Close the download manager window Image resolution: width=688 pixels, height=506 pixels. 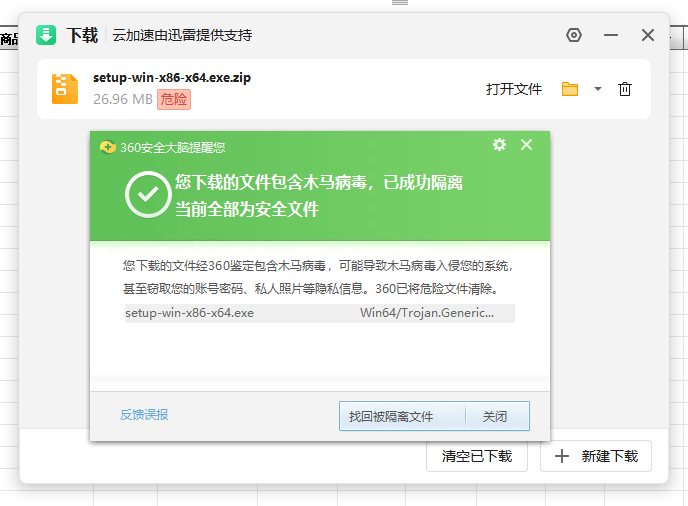(648, 35)
